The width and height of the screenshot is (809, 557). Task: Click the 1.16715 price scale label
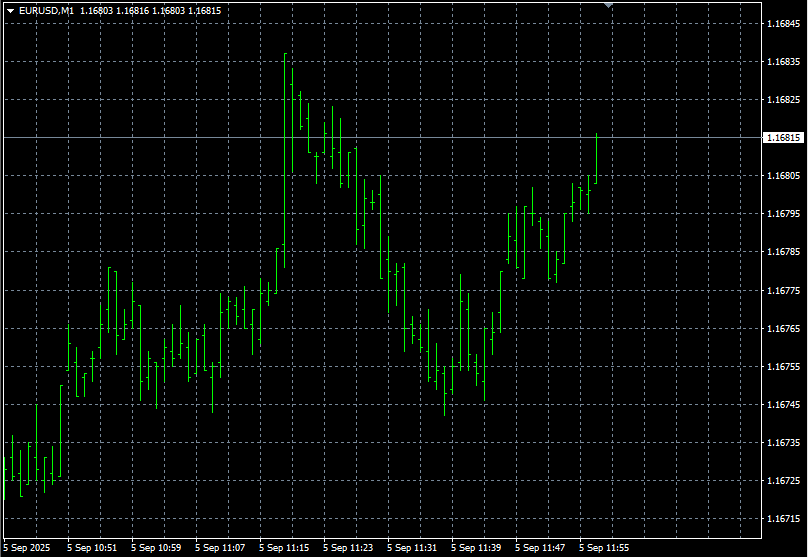point(783,519)
